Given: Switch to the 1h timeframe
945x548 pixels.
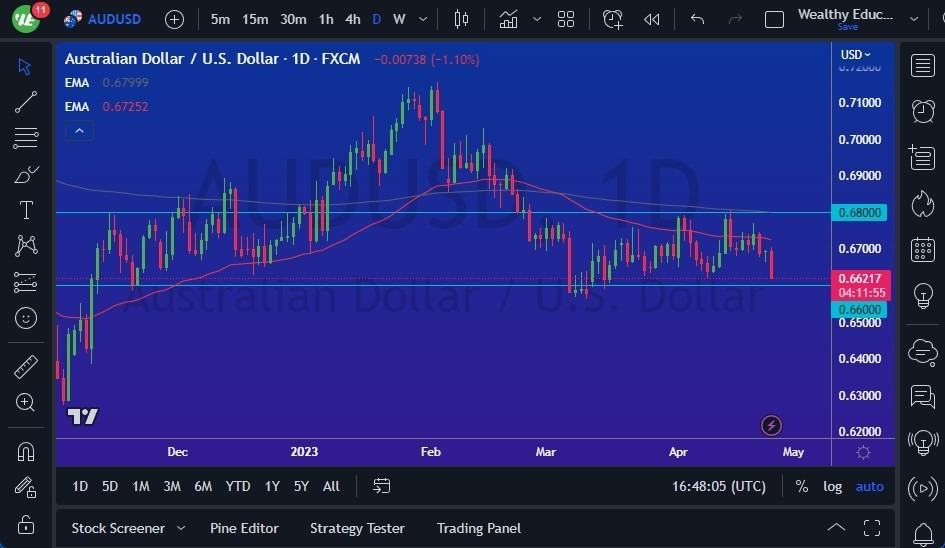Looking at the screenshot, I should (325, 19).
